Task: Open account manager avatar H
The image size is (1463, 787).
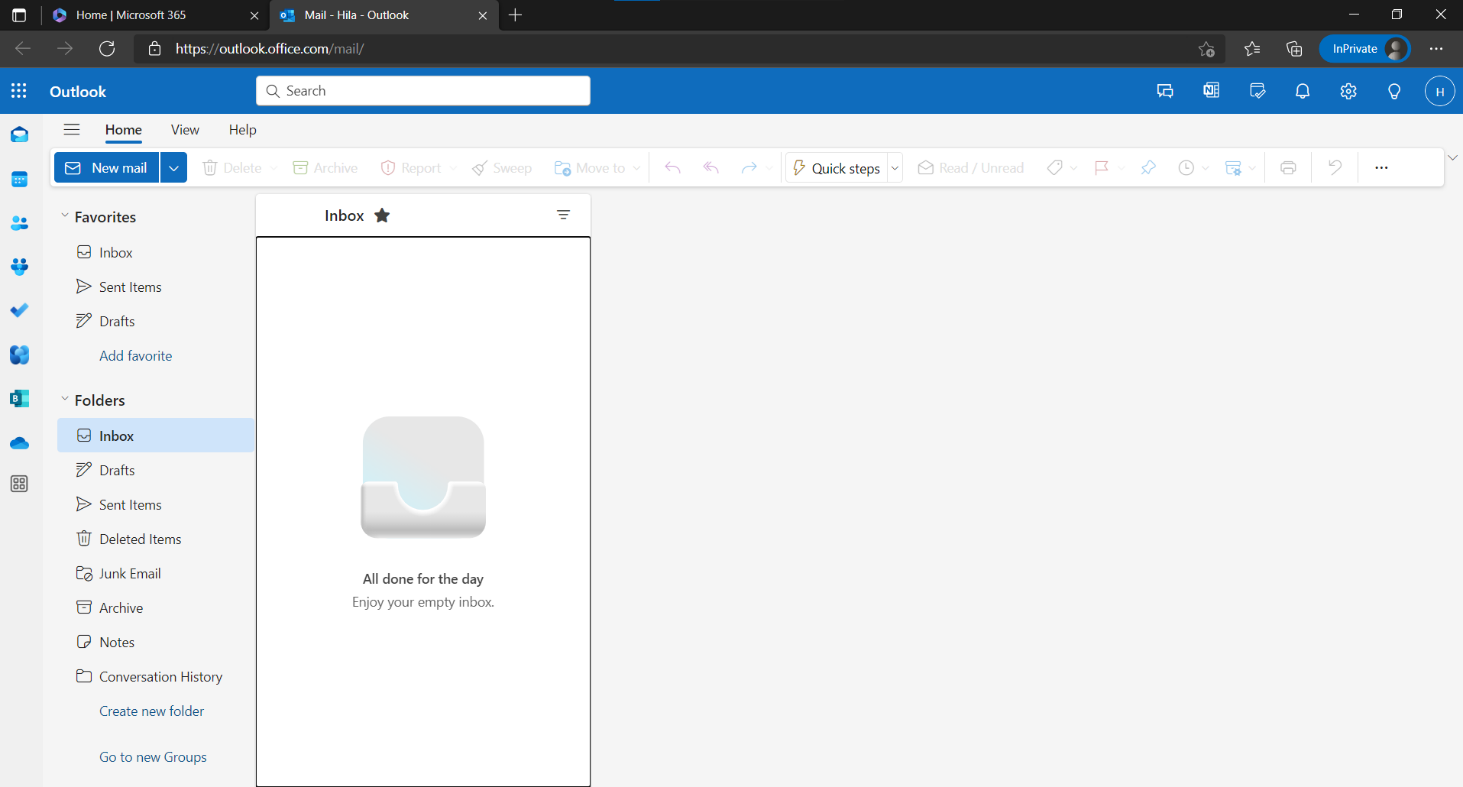Action: tap(1439, 91)
